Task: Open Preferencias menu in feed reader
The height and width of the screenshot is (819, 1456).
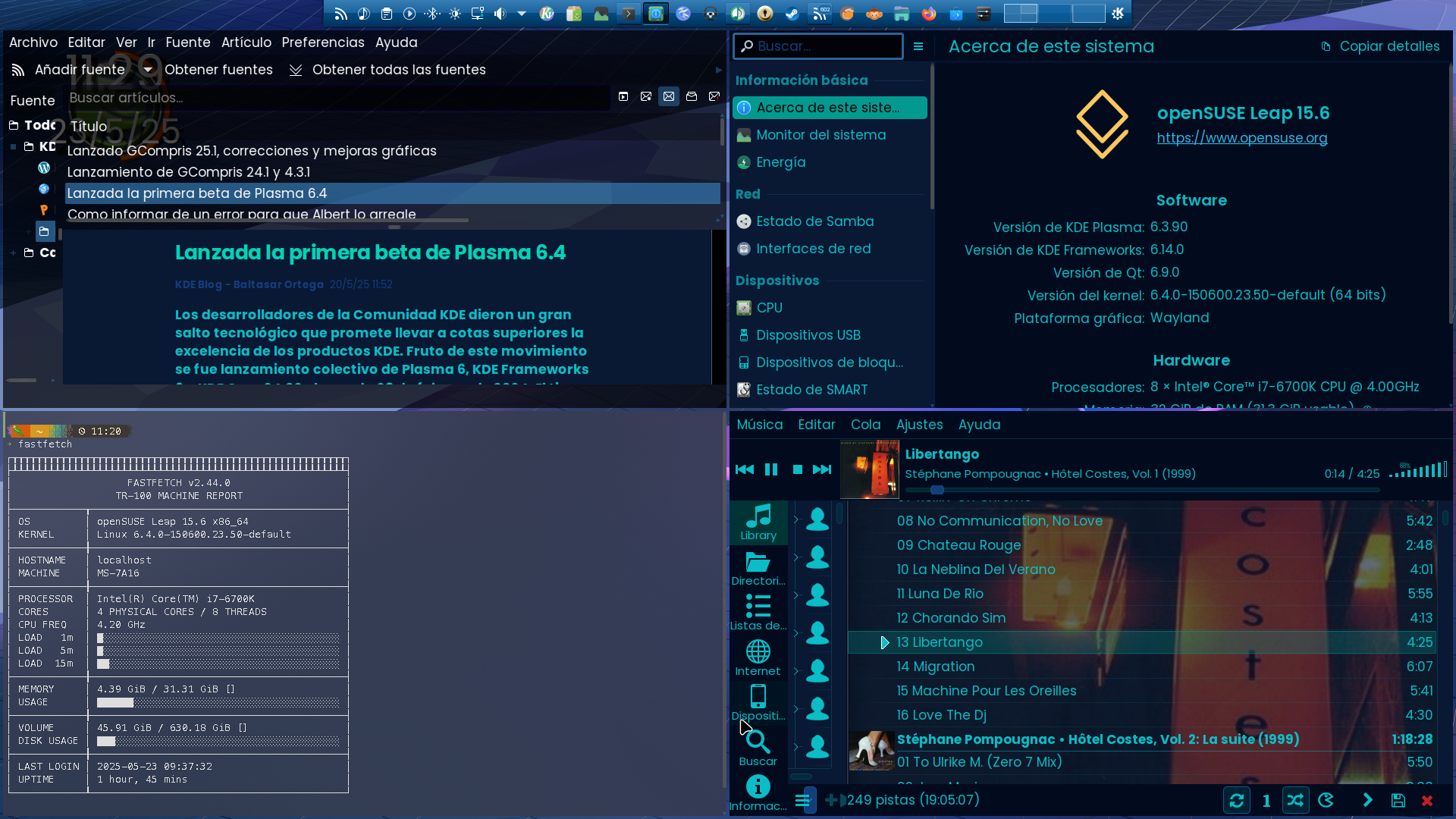Action: point(323,42)
